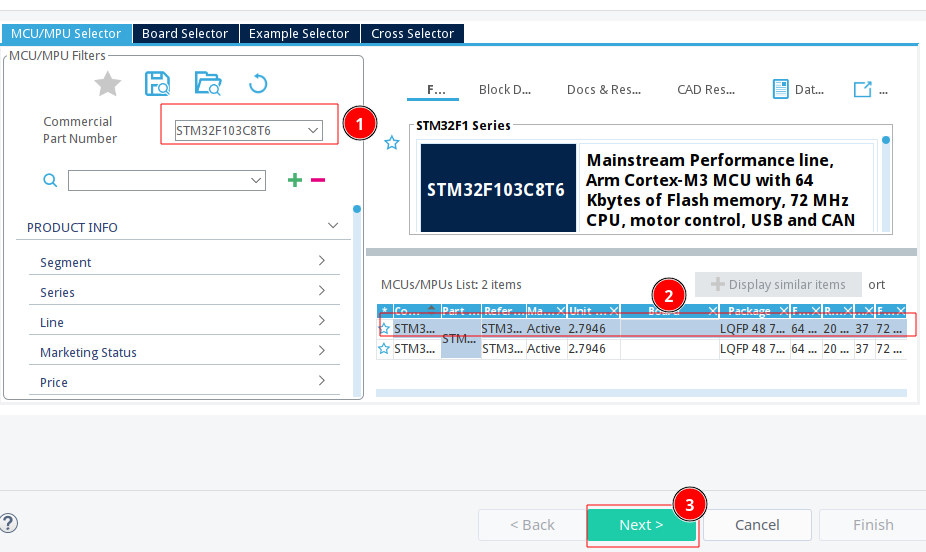Click the Back button

tap(532, 524)
